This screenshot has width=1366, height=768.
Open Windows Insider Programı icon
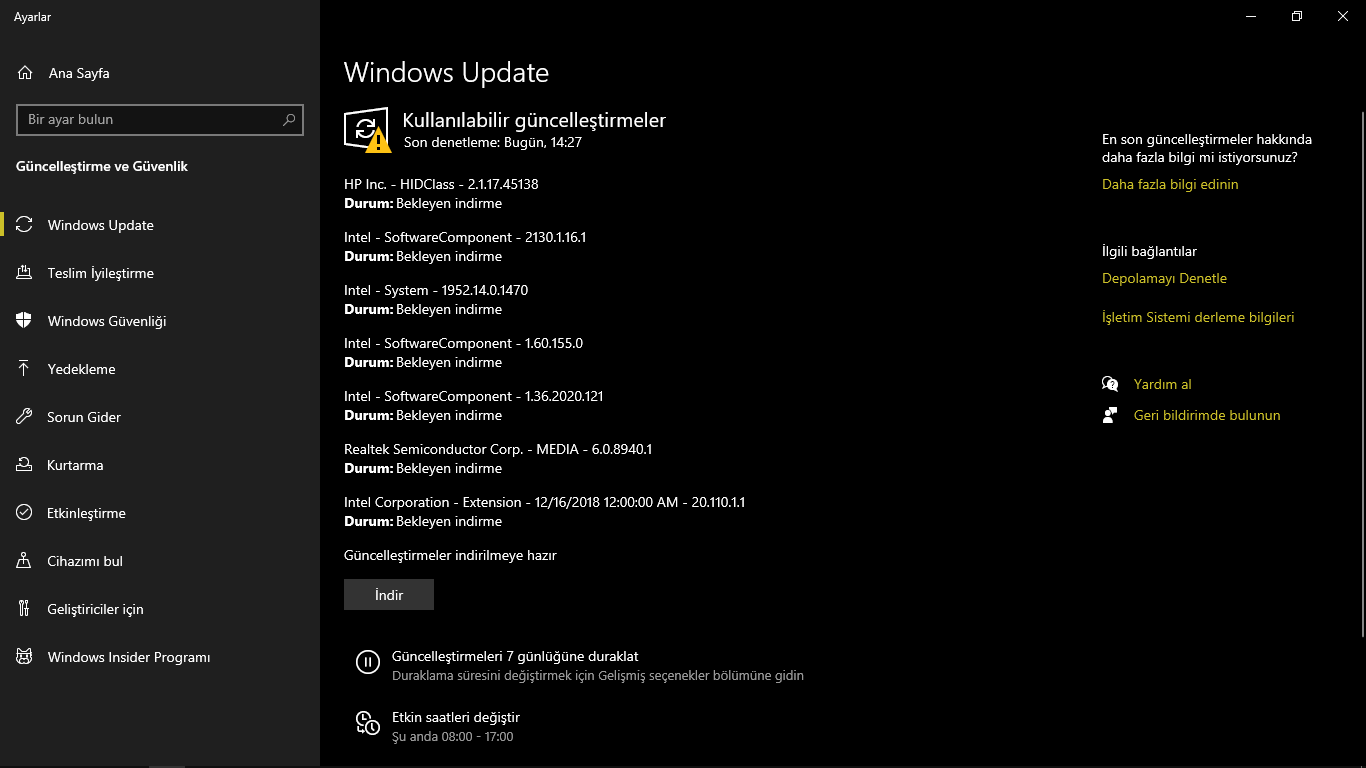tap(25, 657)
